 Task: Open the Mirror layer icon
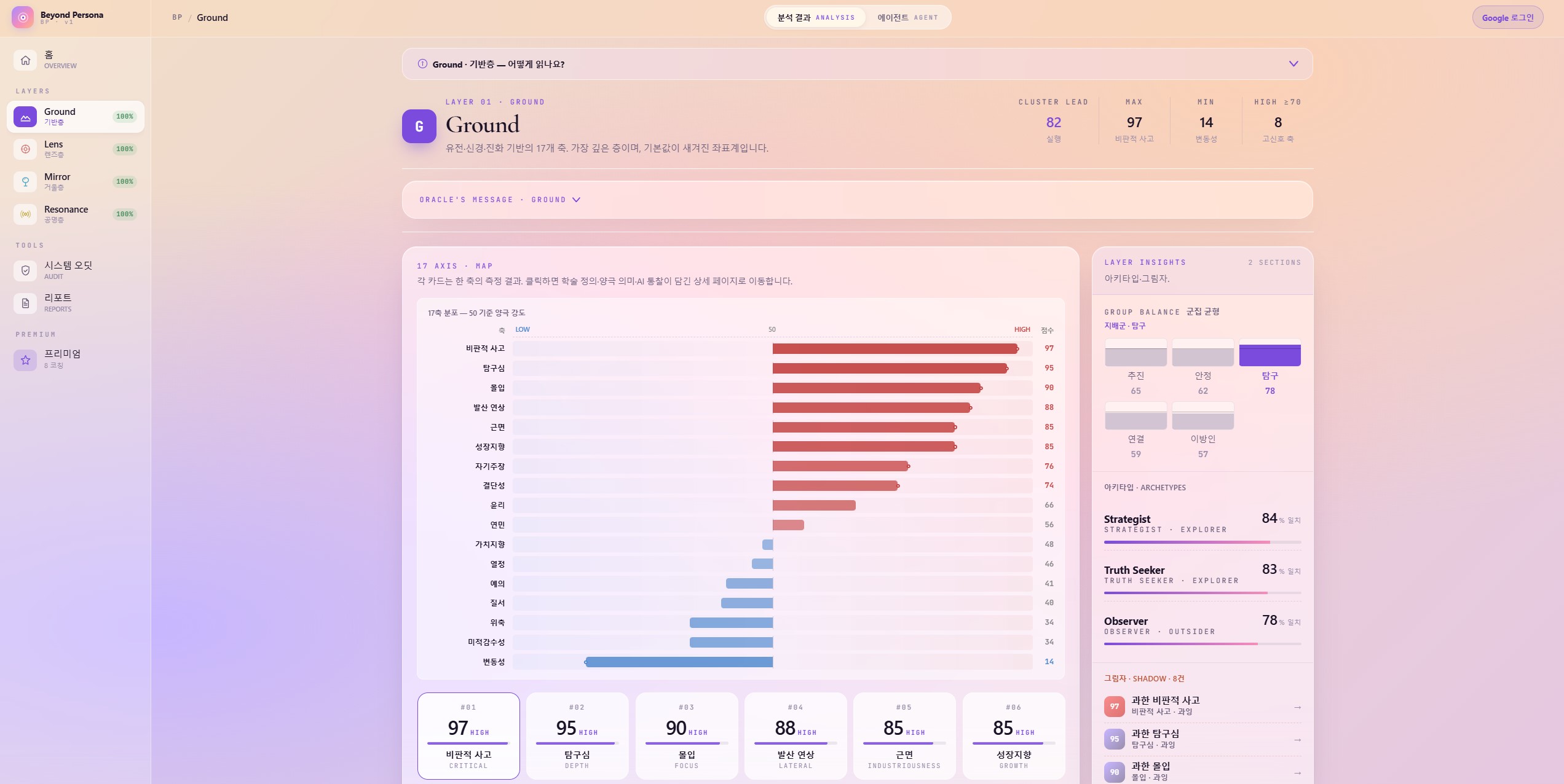25,181
